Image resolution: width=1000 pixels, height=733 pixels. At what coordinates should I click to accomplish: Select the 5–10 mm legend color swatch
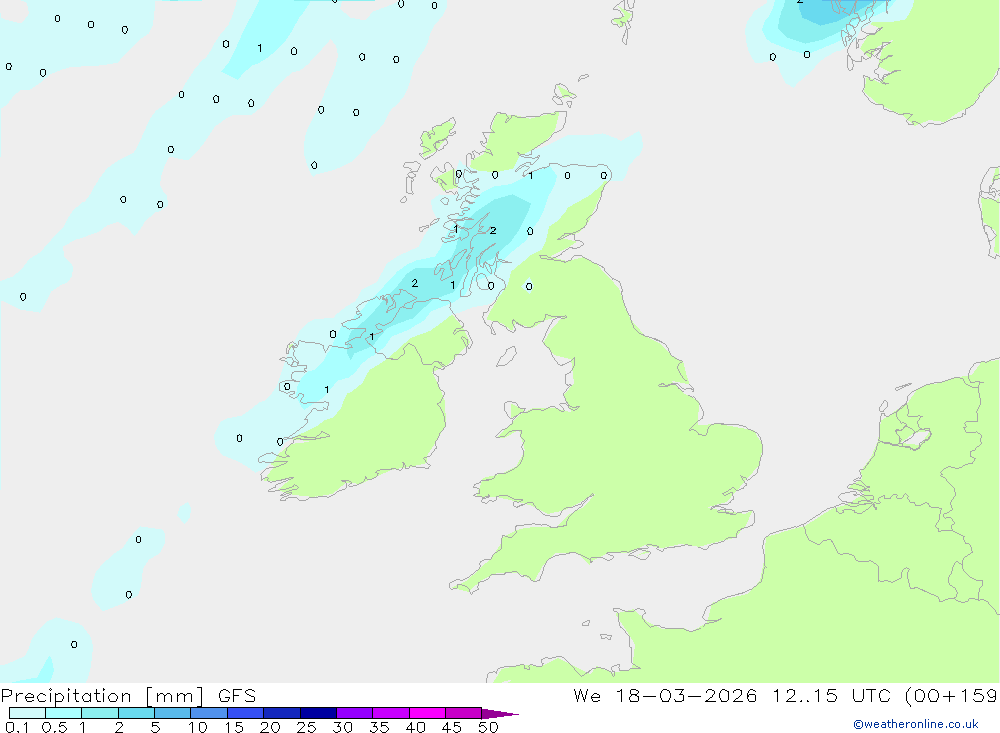173,713
